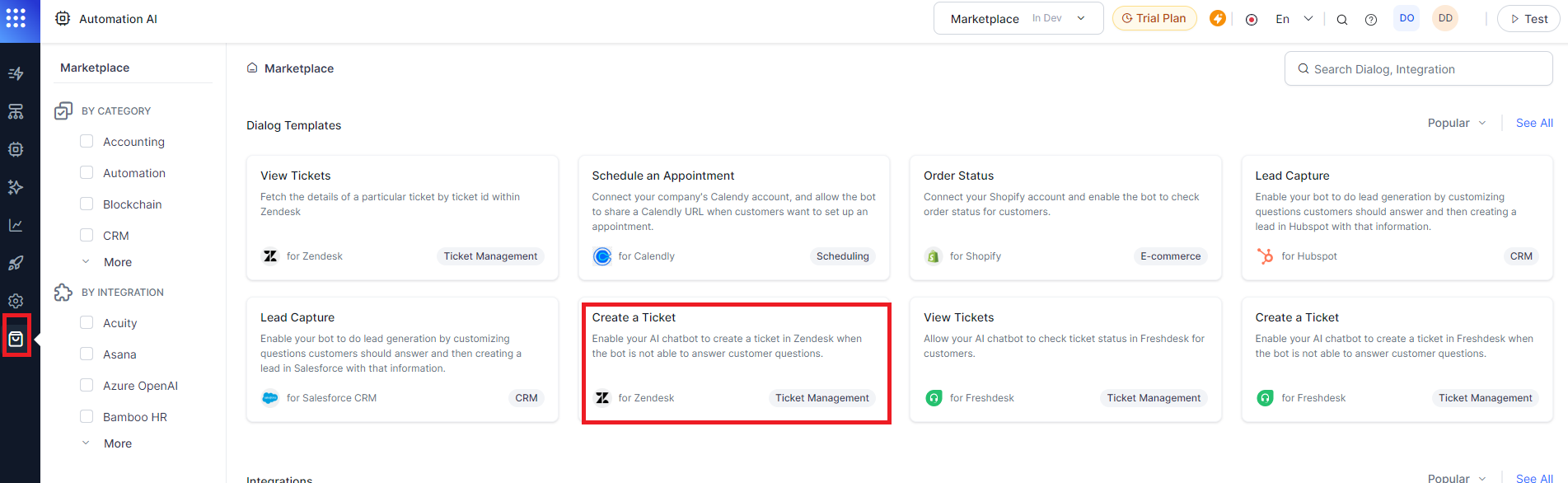Enable the Azure OpenAI integration filter
Viewport: 1568px width, 483px height.
click(87, 385)
